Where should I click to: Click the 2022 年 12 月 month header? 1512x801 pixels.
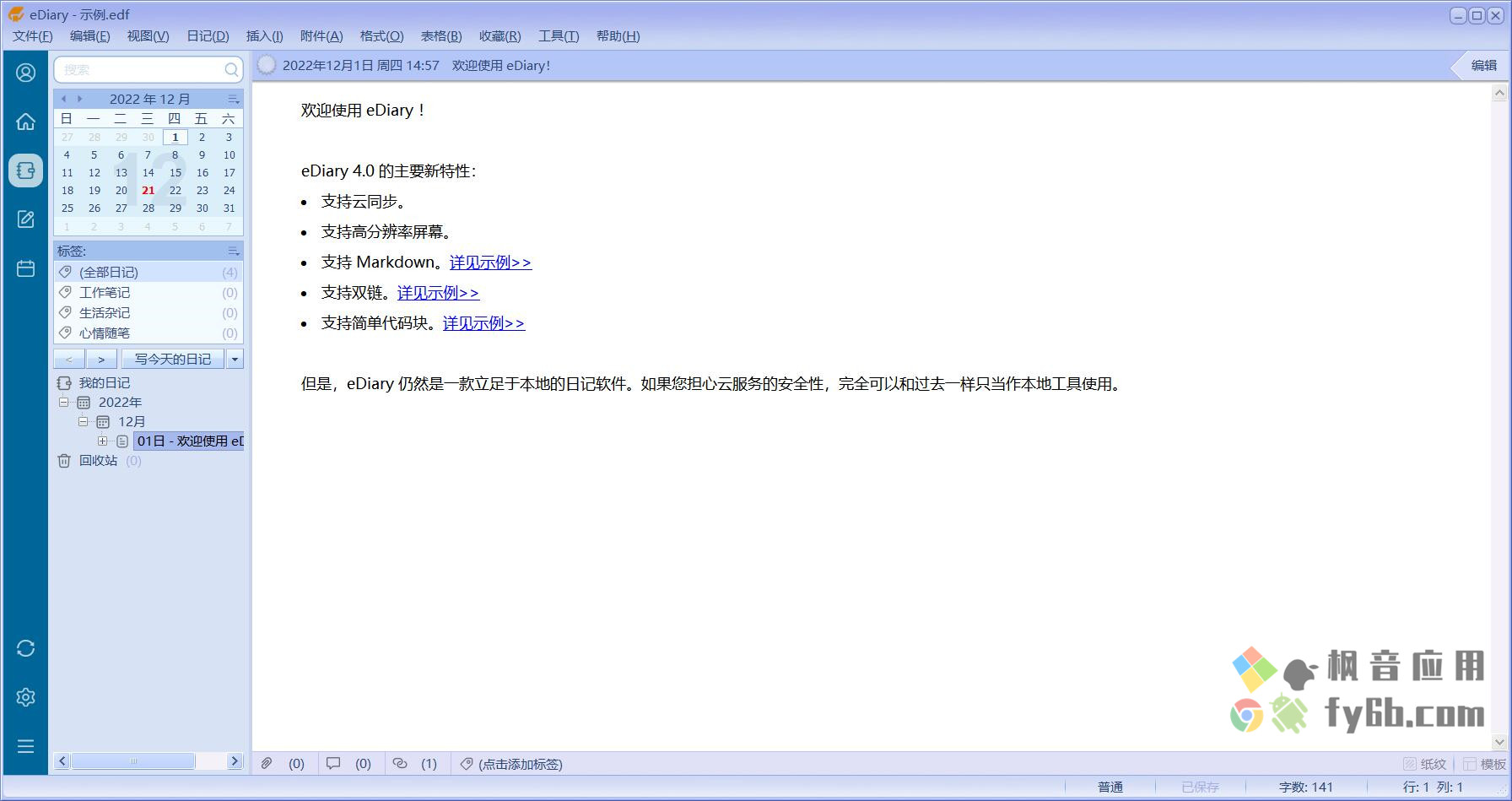[149, 99]
